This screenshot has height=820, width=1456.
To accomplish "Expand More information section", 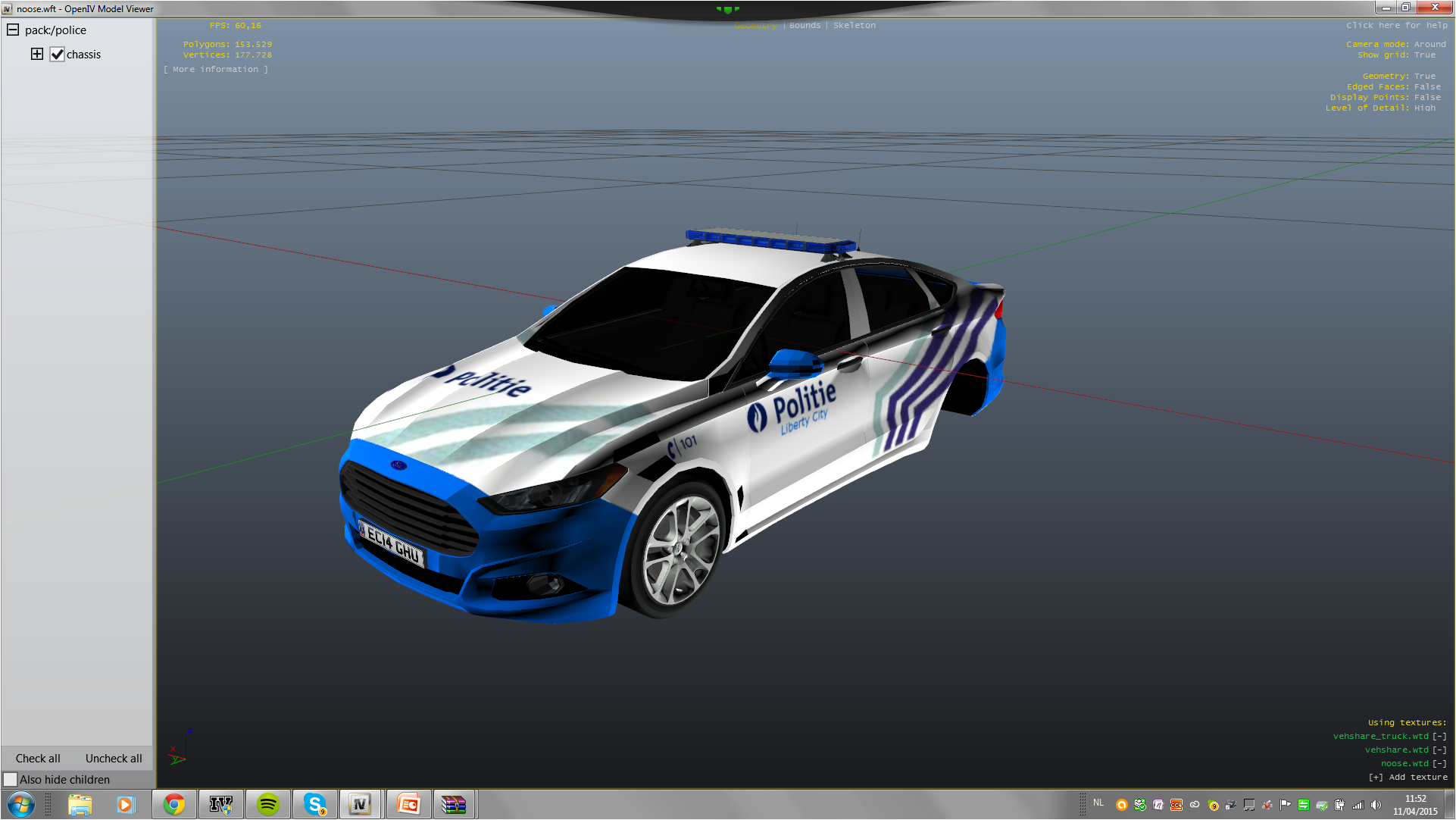I will pyautogui.click(x=216, y=69).
